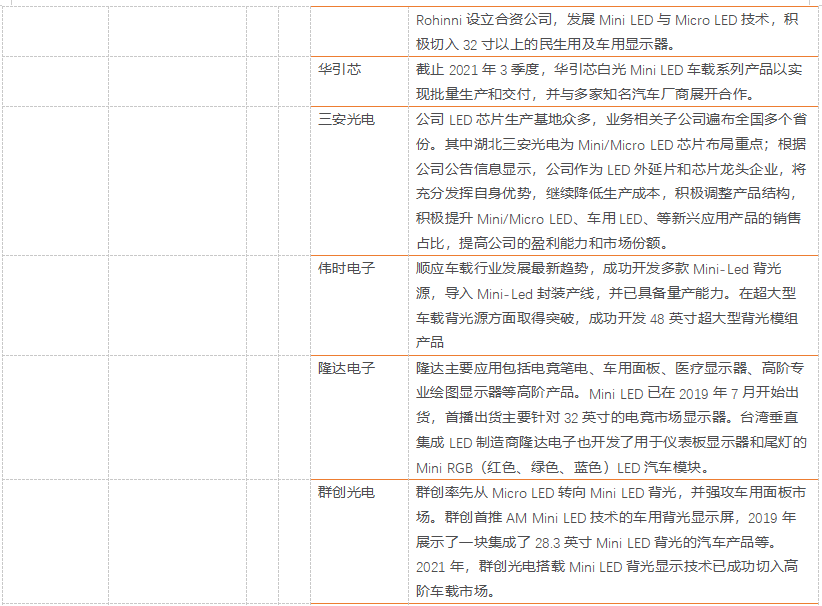
Task: Click the line starting '隆达主要应用包括电竞笔电'
Action: pyautogui.click(x=610, y=368)
